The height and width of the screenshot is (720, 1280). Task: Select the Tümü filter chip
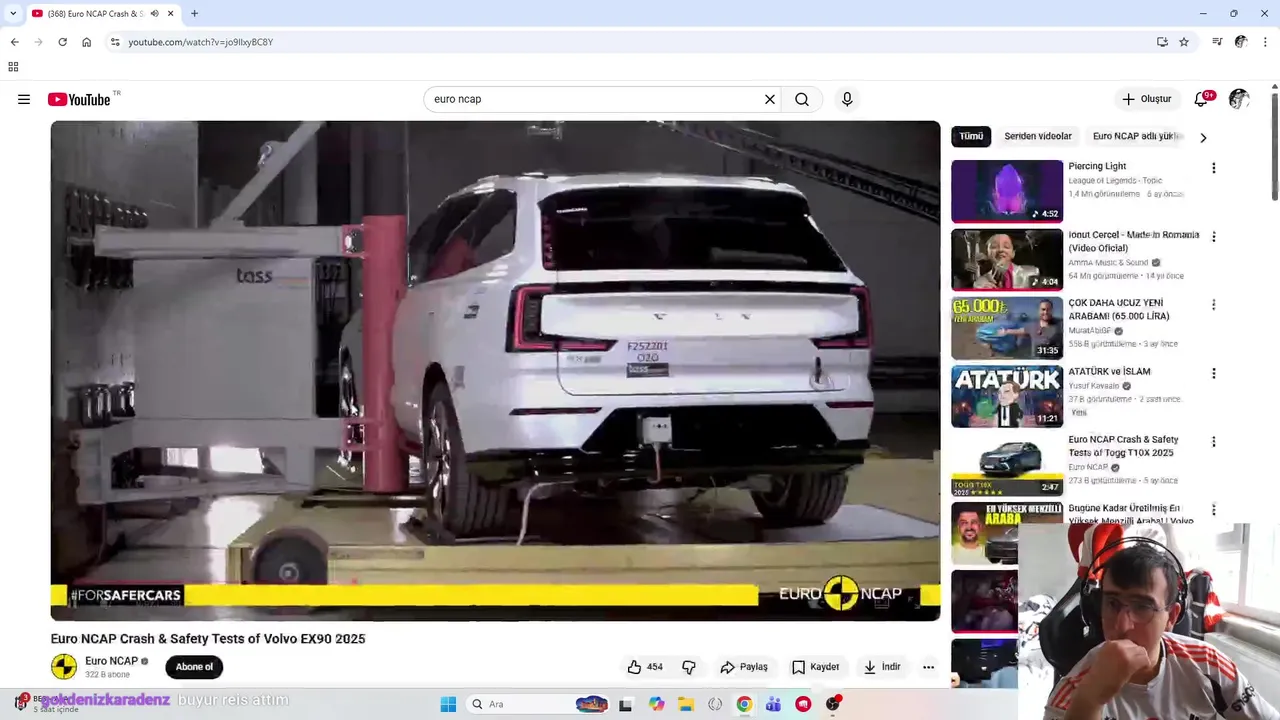[x=971, y=136]
